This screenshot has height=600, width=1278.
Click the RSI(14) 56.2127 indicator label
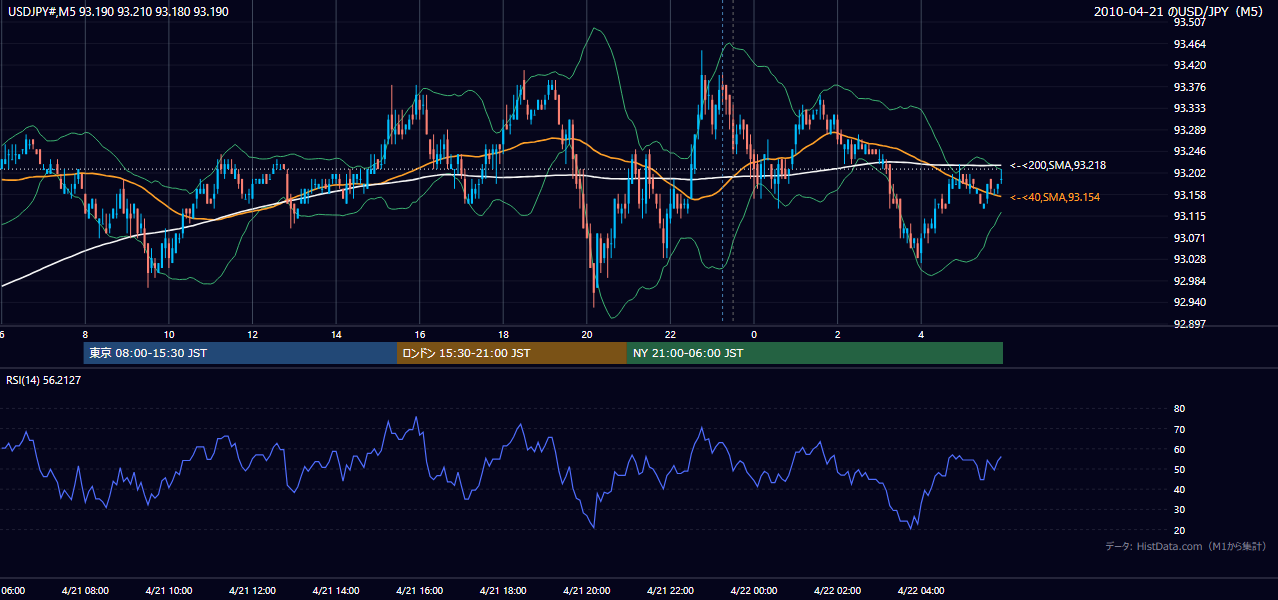[43, 380]
